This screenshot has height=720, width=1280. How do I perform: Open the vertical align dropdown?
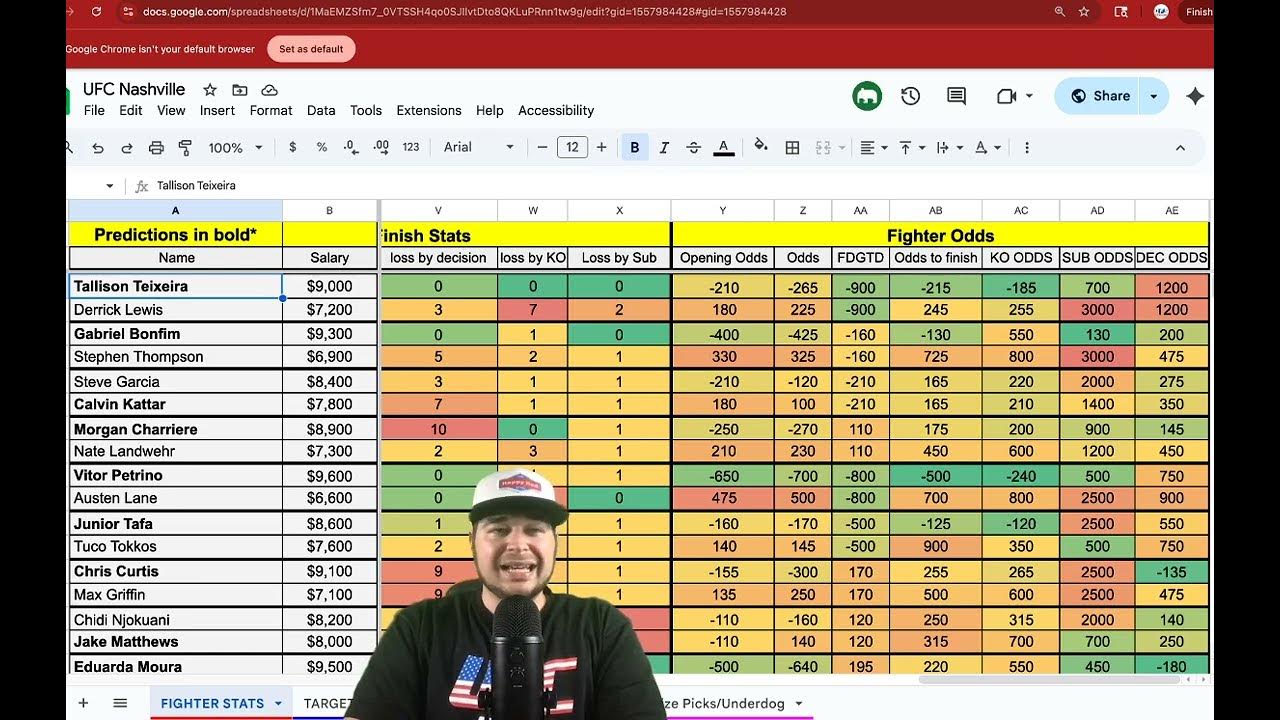911,147
